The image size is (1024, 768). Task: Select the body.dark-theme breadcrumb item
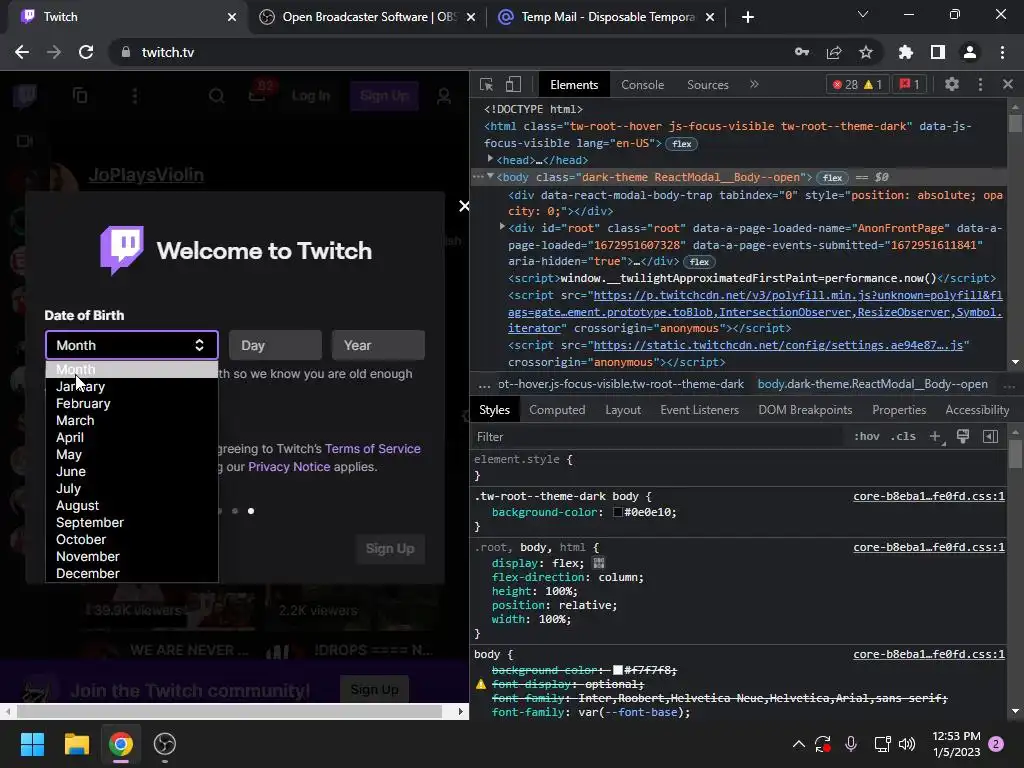click(x=872, y=384)
